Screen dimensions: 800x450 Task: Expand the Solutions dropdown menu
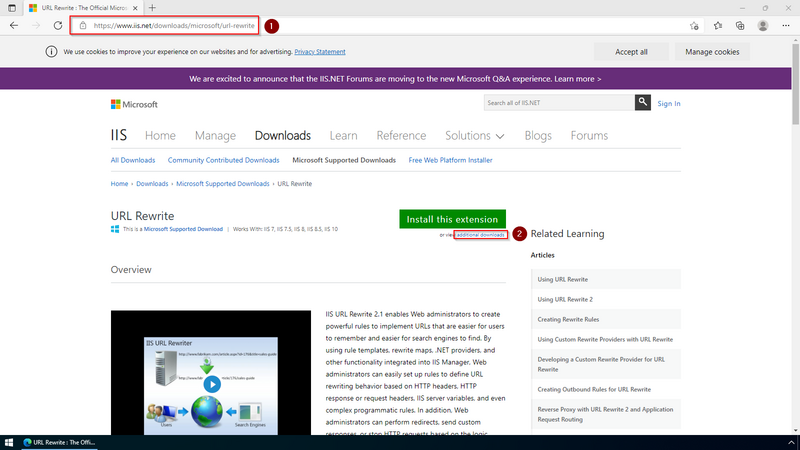(x=474, y=136)
